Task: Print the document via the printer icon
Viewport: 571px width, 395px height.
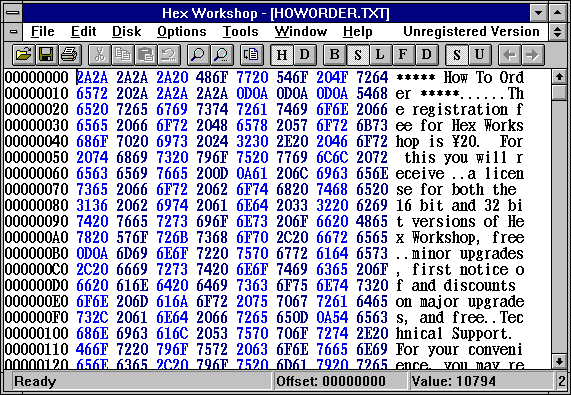Action: (69, 55)
